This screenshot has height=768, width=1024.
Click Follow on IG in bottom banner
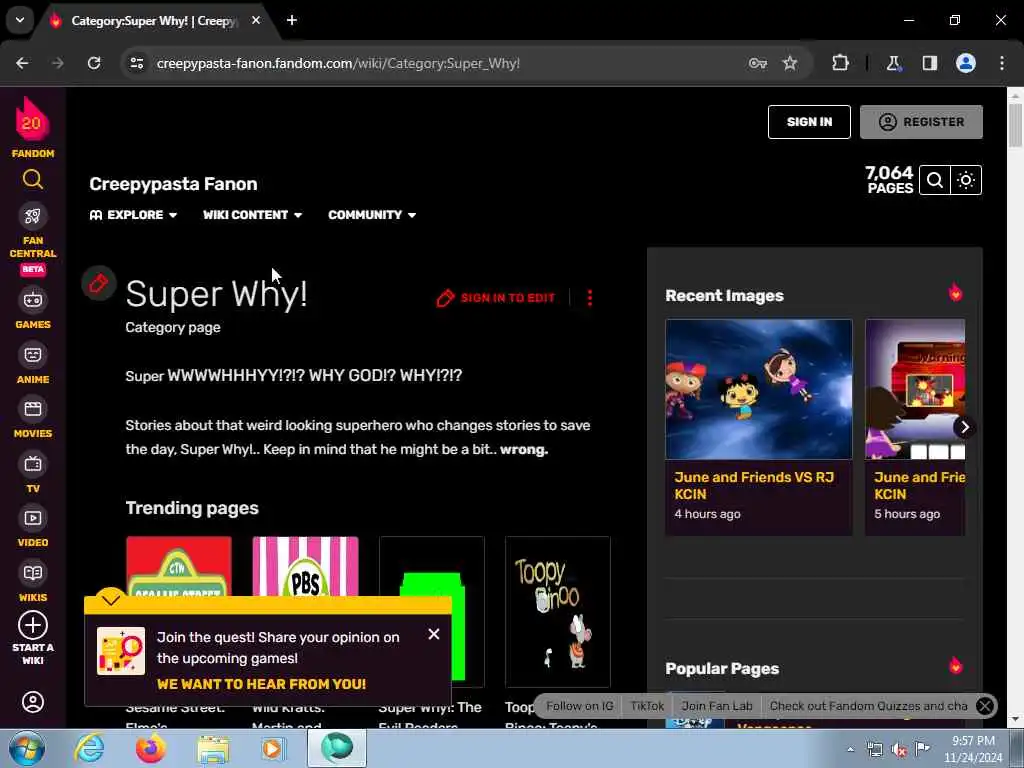(x=580, y=706)
